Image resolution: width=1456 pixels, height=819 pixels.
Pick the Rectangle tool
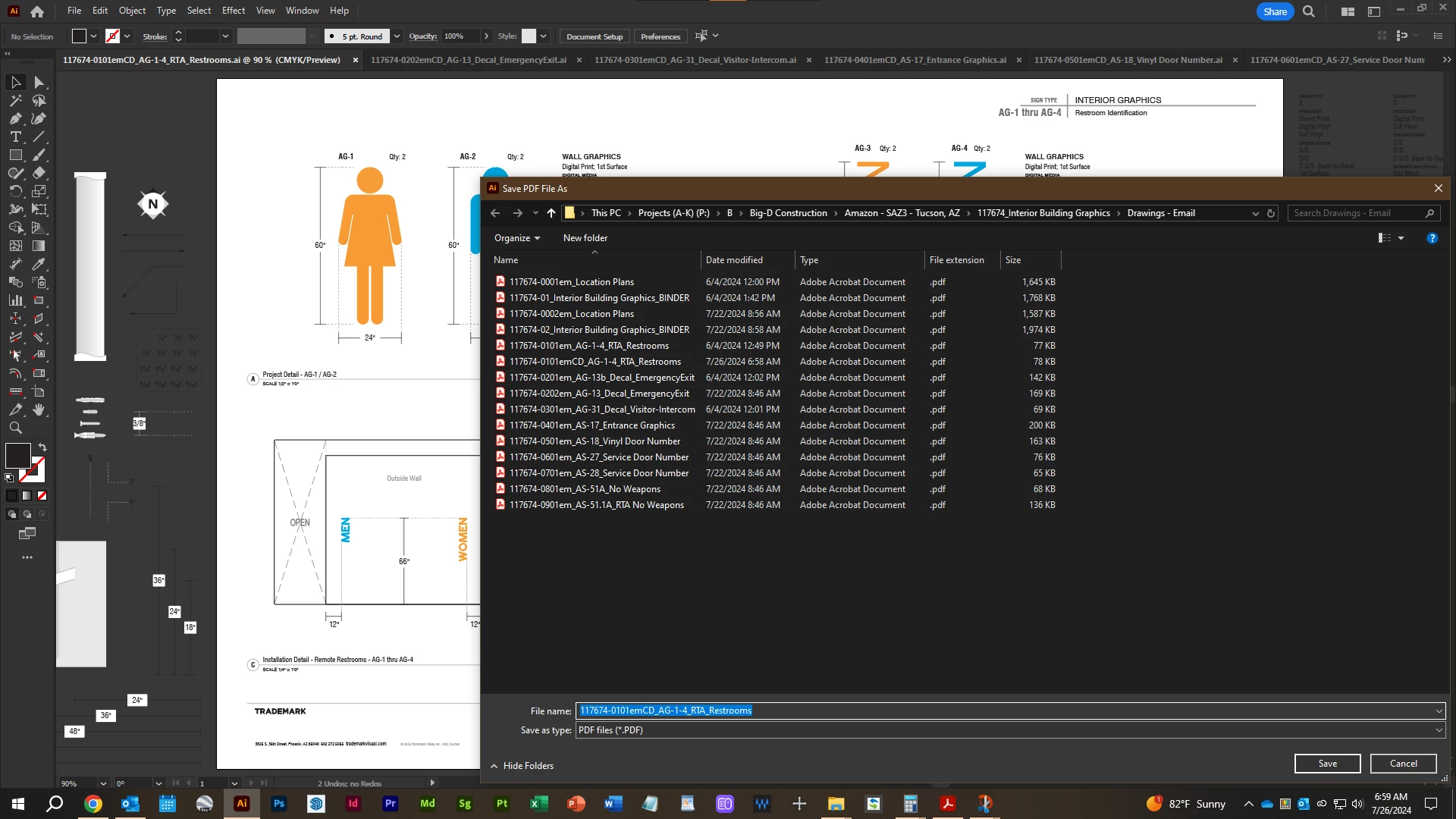tap(15, 155)
